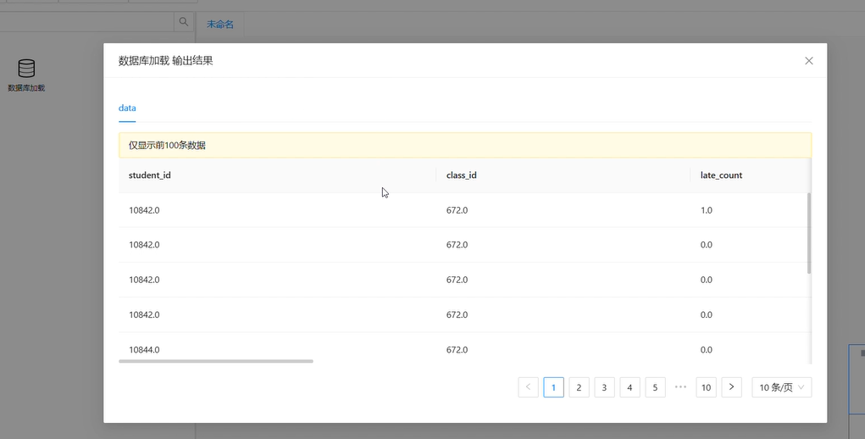Jump to page 2
Image resolution: width=865 pixels, height=439 pixels.
(x=579, y=387)
